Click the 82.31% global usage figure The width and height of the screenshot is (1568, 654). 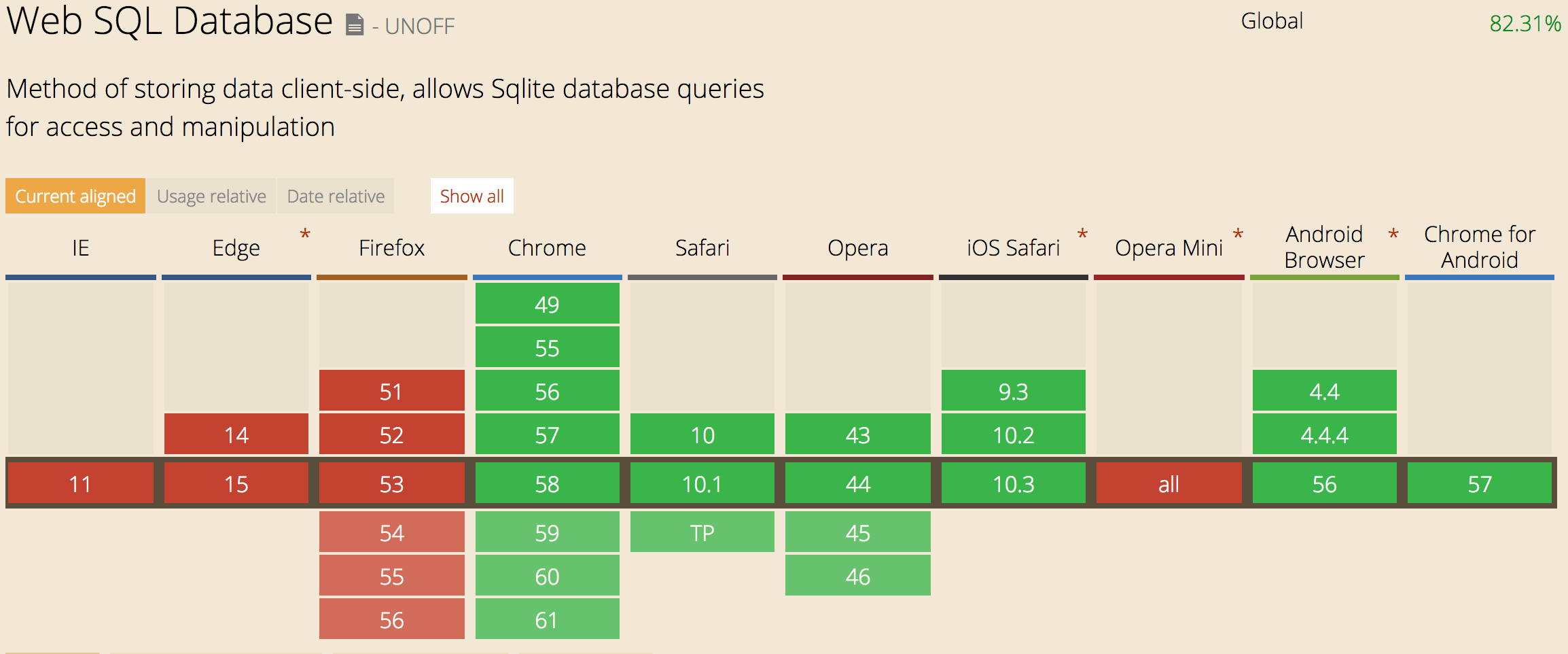point(1525,24)
